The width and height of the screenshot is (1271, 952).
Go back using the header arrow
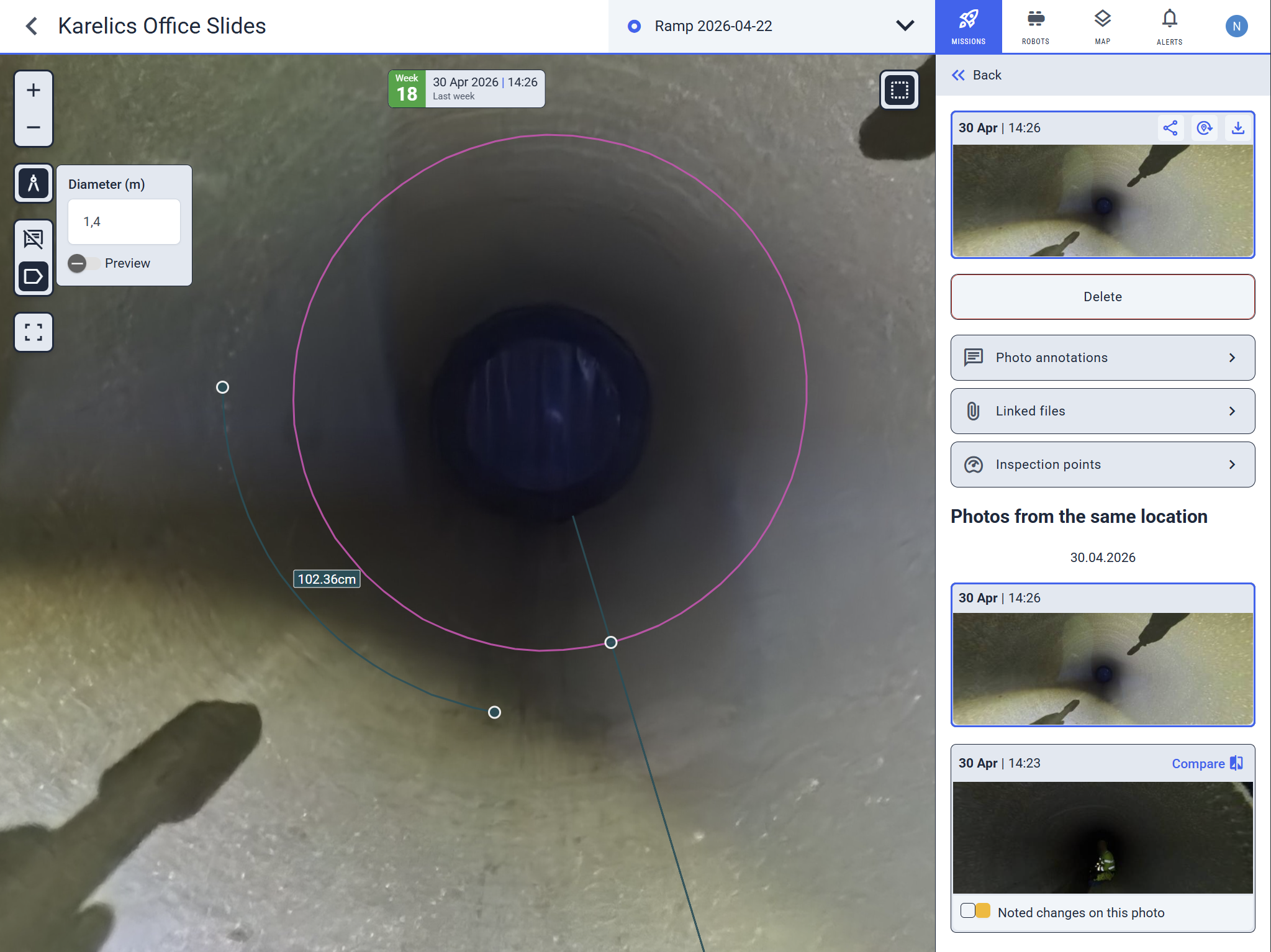point(32,26)
